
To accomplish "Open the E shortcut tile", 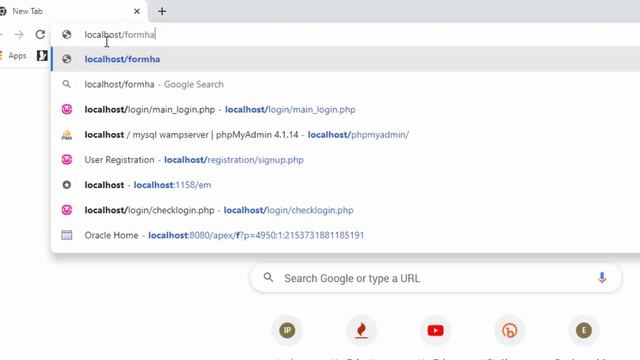I will 584,330.
